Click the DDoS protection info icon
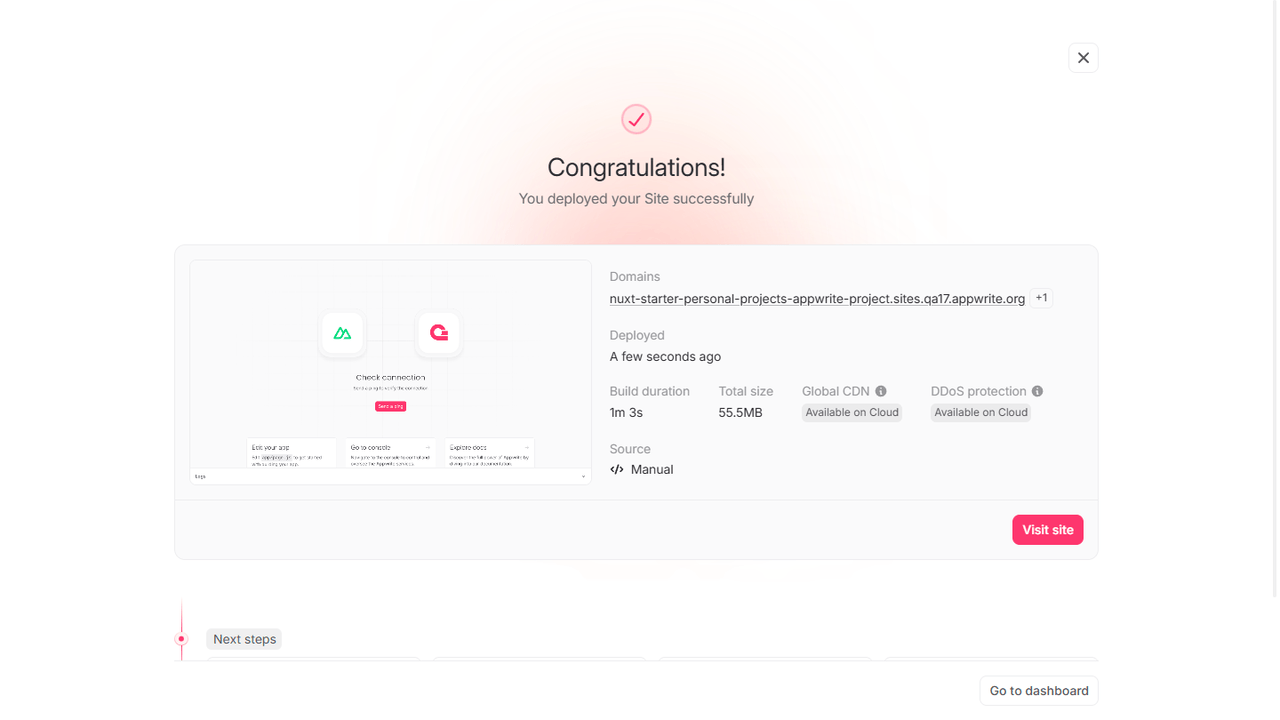This screenshot has height=720, width=1280. coord(1038,391)
